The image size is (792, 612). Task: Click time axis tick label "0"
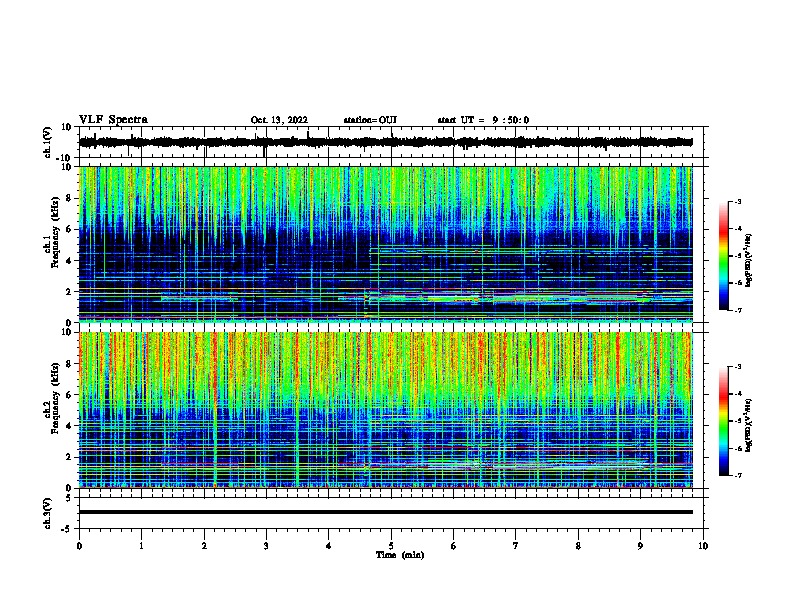tap(79, 546)
